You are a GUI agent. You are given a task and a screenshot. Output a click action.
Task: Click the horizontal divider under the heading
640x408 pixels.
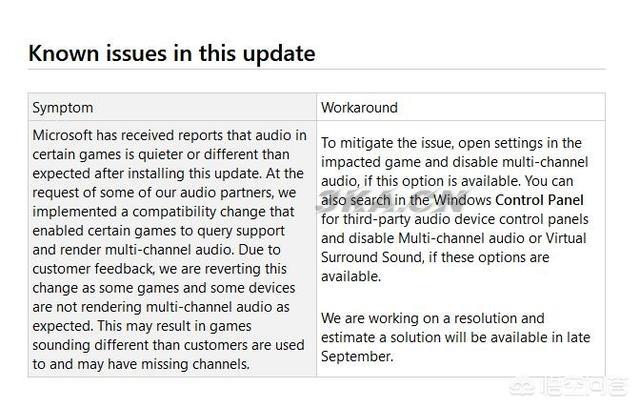pyautogui.click(x=317, y=69)
